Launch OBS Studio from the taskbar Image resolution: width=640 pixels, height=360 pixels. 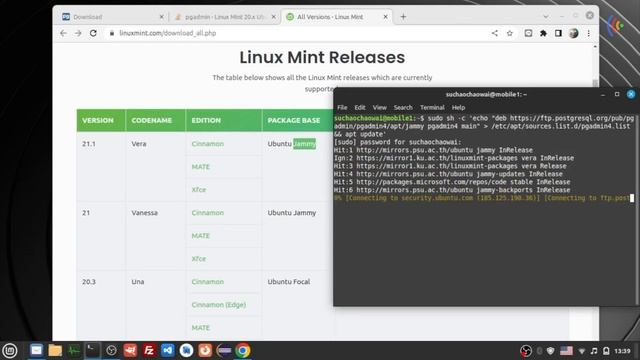[111, 350]
